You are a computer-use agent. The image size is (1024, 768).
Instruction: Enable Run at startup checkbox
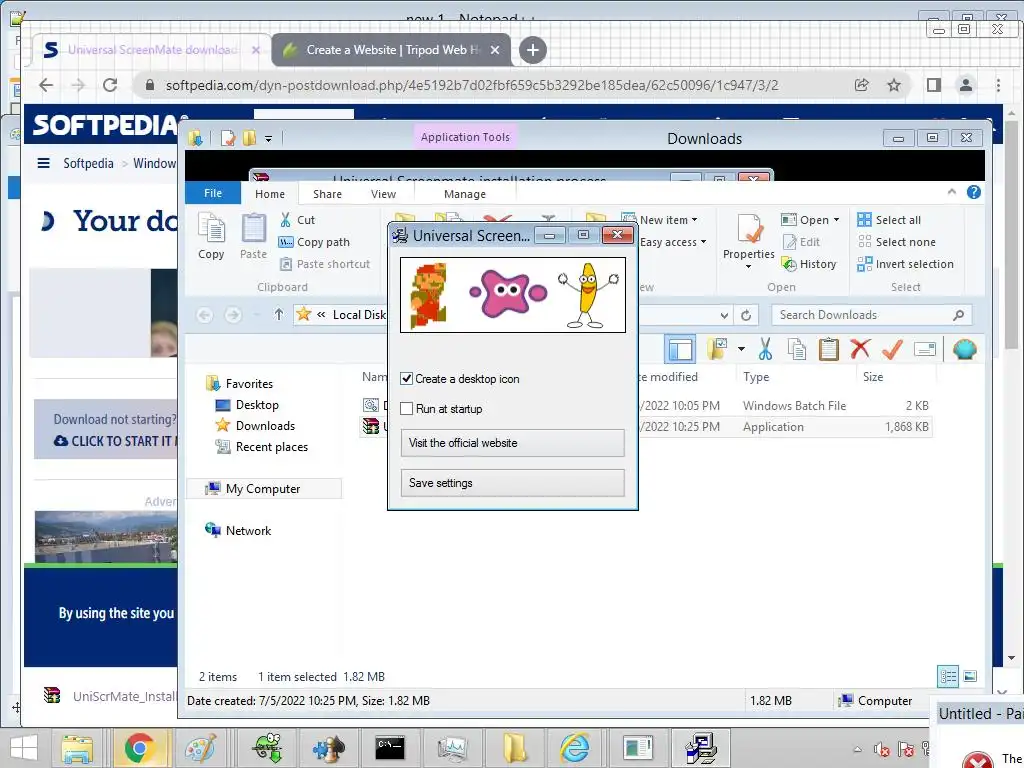pos(406,409)
